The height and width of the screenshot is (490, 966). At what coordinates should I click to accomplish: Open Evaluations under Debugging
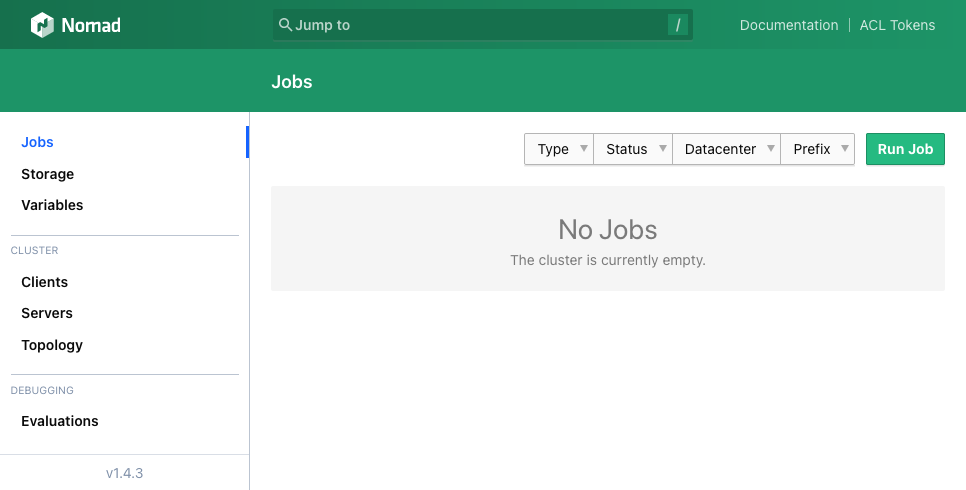[x=60, y=421]
